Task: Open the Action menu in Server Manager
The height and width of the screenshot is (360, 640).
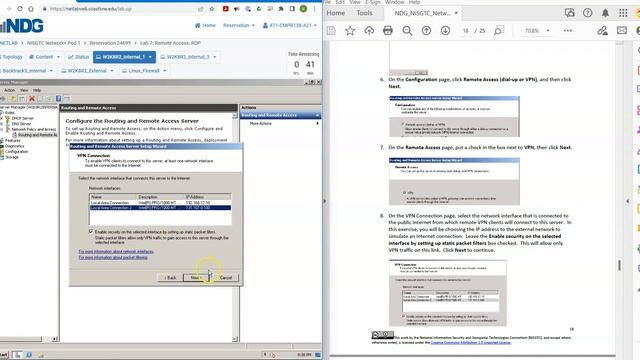Action: pyautogui.click(x=9, y=90)
